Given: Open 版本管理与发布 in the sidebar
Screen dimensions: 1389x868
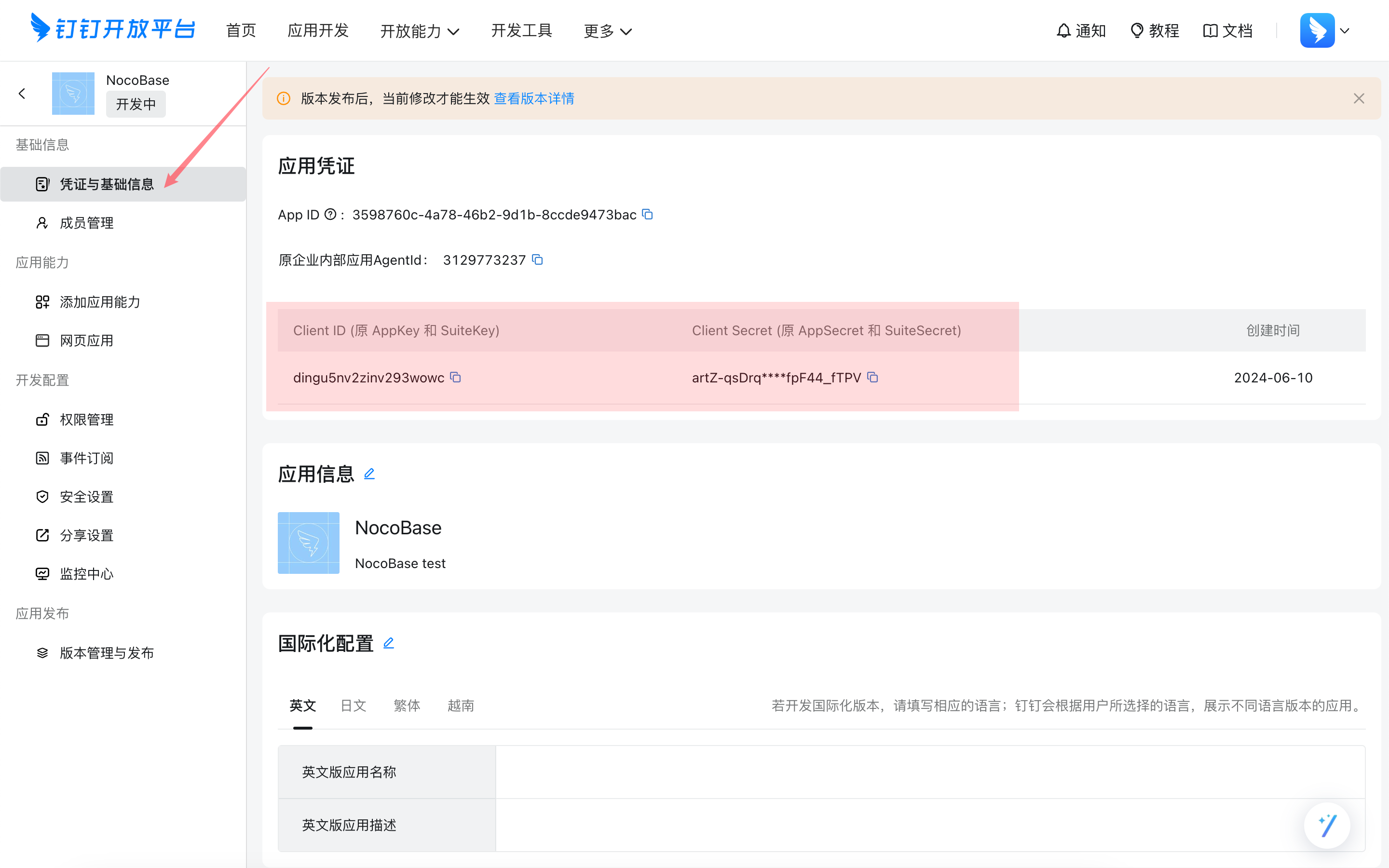Looking at the screenshot, I should click(107, 653).
